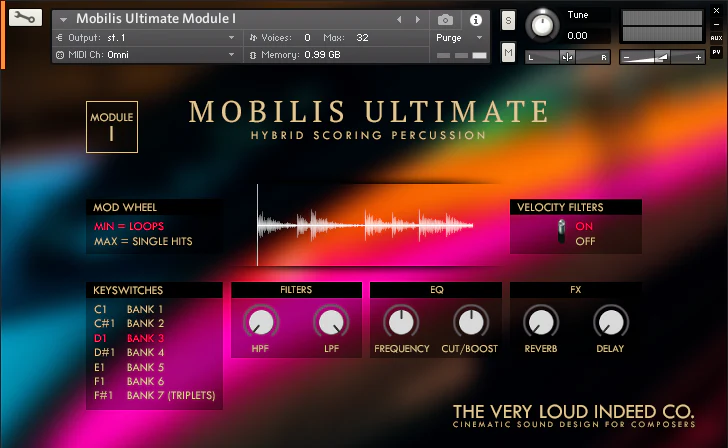Screen dimensions: 728x448
Task: Take a snapshot with the camera icon
Action: point(445,19)
